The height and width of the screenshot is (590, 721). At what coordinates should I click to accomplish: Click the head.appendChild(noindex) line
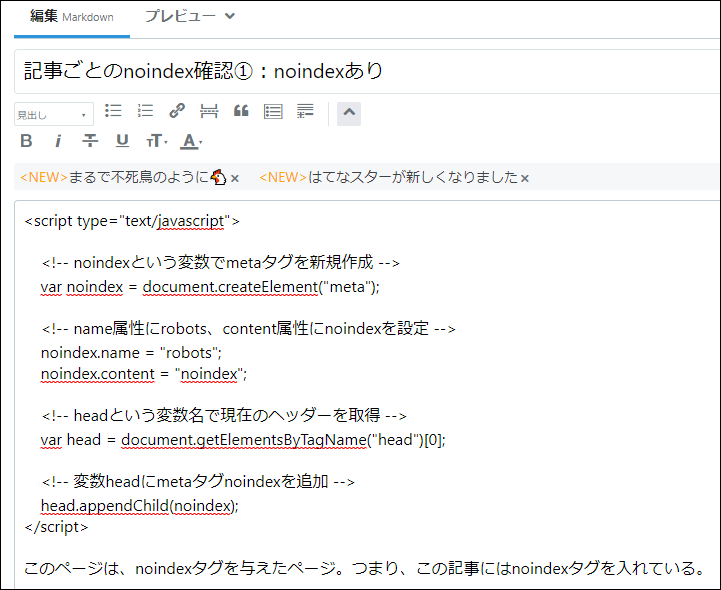tap(140, 506)
